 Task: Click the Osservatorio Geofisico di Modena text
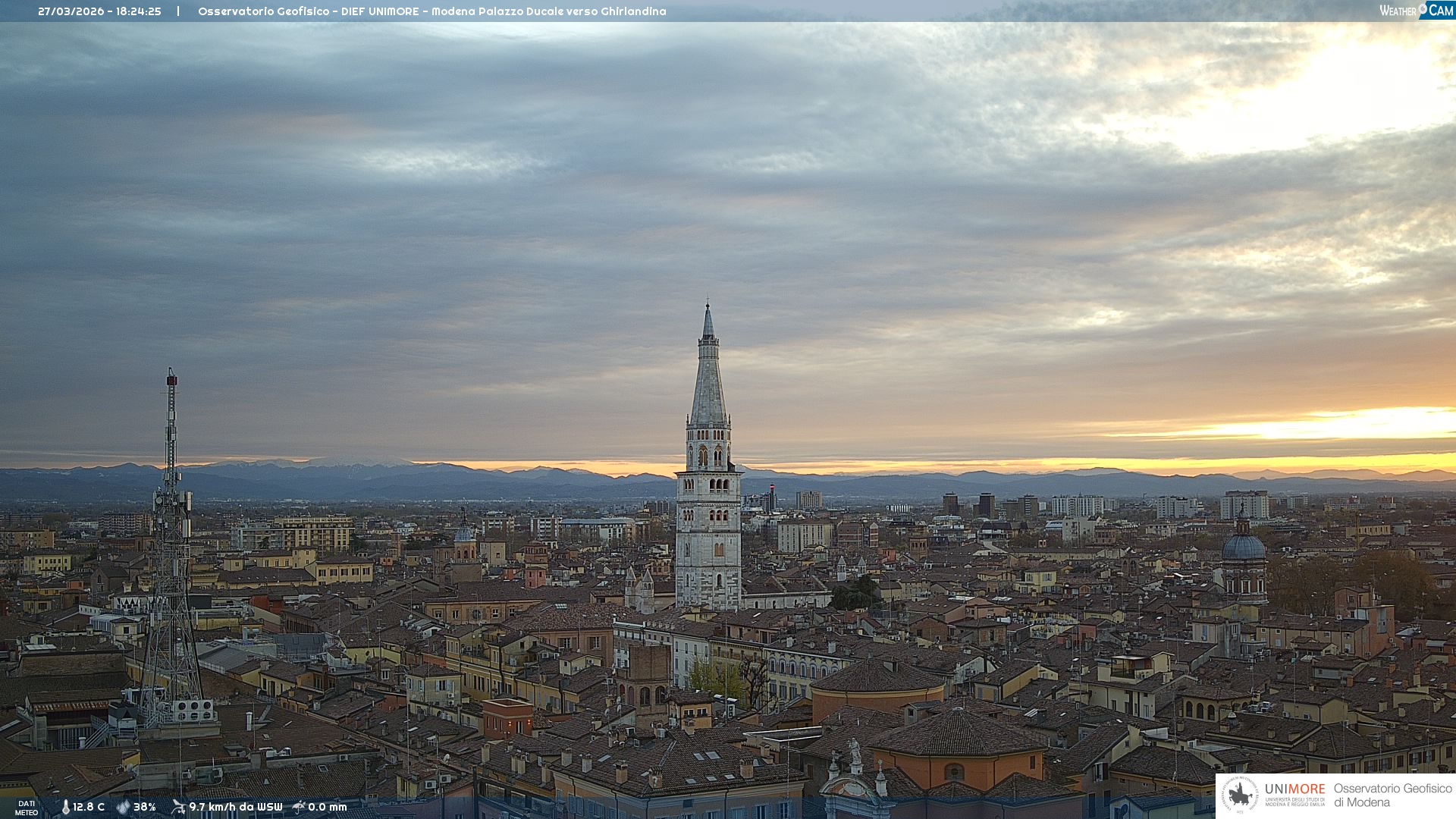click(1392, 795)
